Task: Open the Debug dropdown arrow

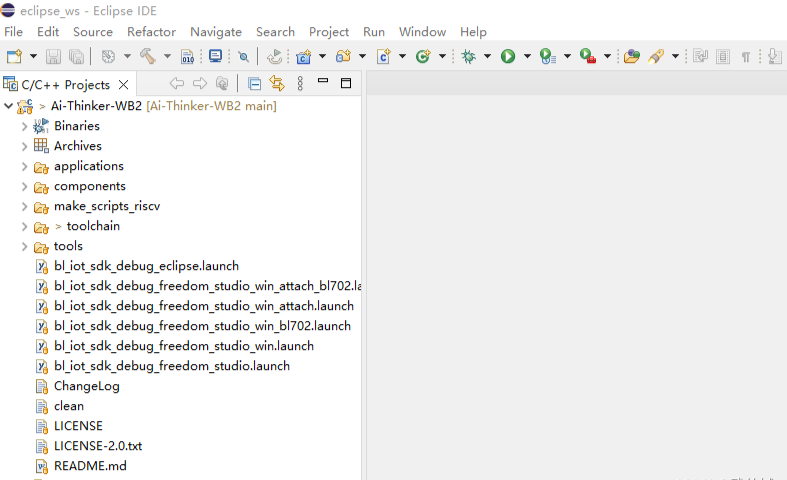Action: tap(487, 56)
